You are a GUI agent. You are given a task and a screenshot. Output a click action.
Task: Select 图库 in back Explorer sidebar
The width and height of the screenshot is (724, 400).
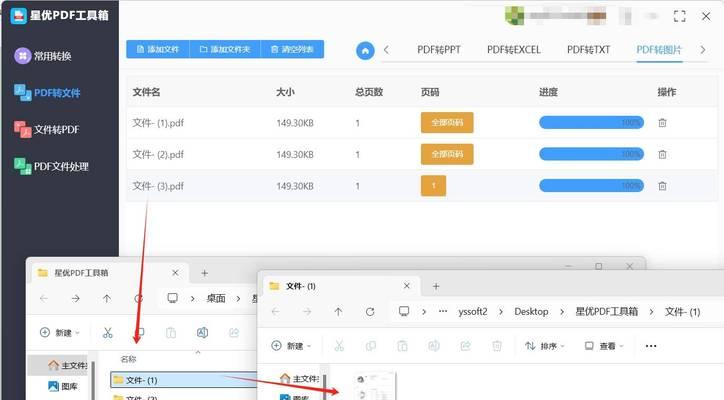(63, 386)
